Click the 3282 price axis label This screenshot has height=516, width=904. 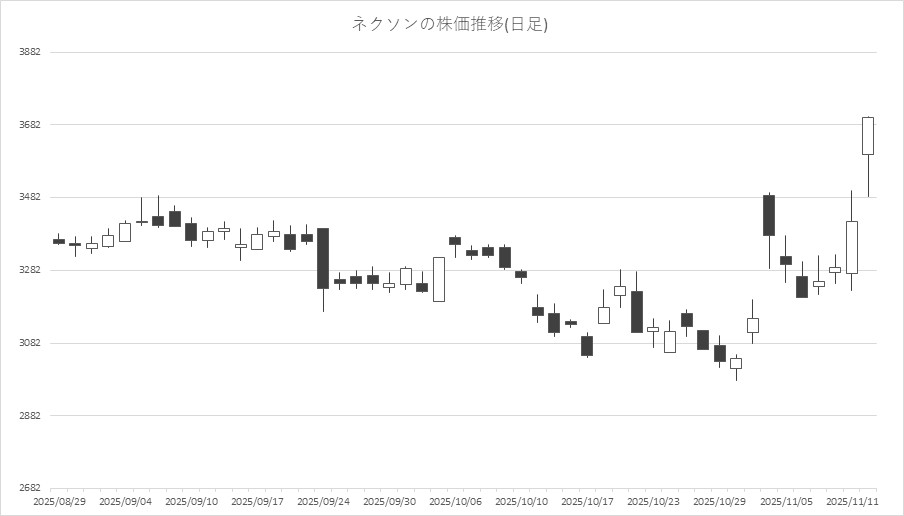click(29, 271)
